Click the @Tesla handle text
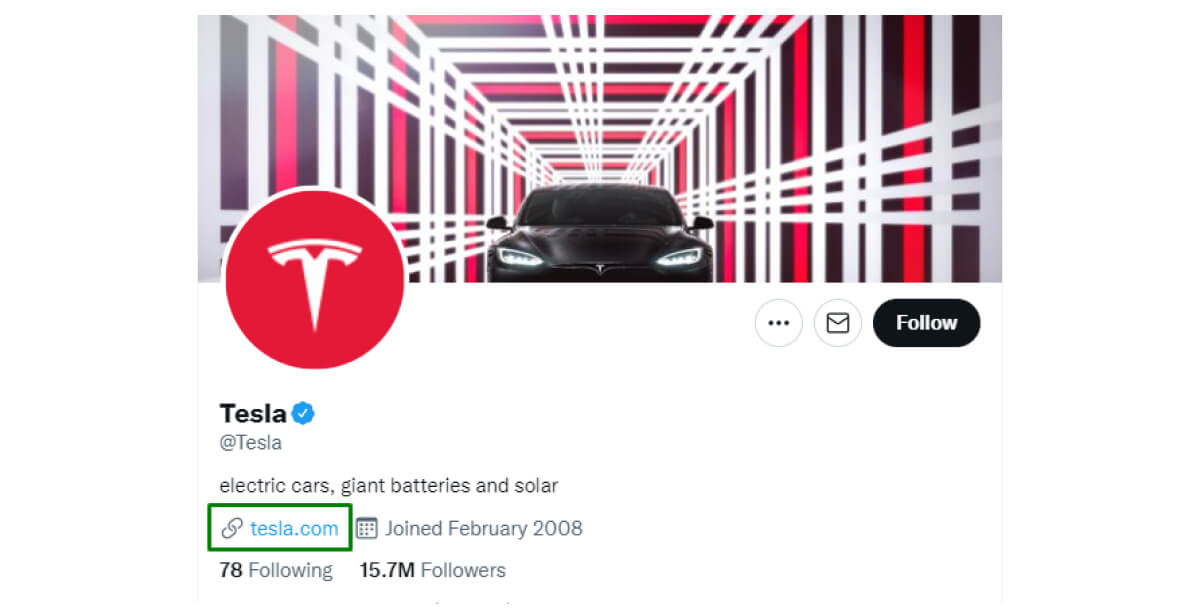1200x614 pixels. (x=250, y=442)
